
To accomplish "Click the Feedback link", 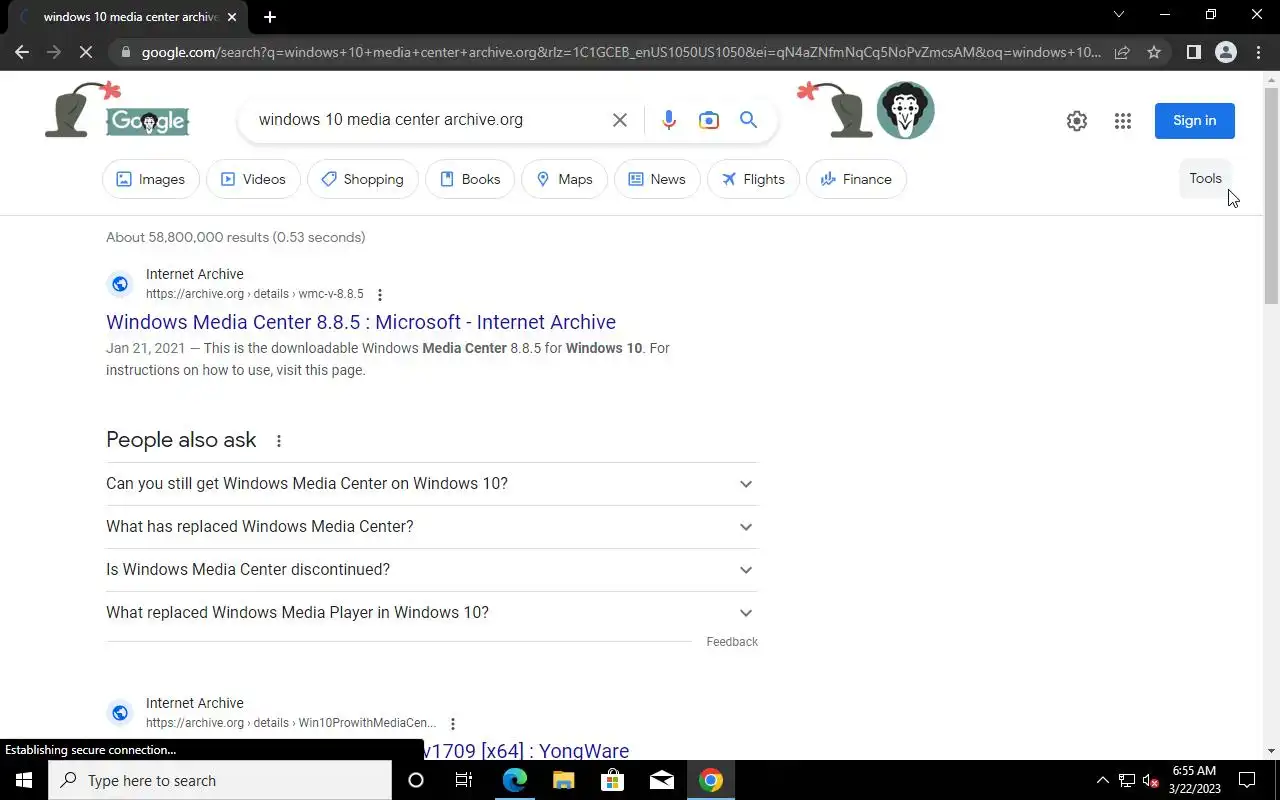I will (732, 642).
